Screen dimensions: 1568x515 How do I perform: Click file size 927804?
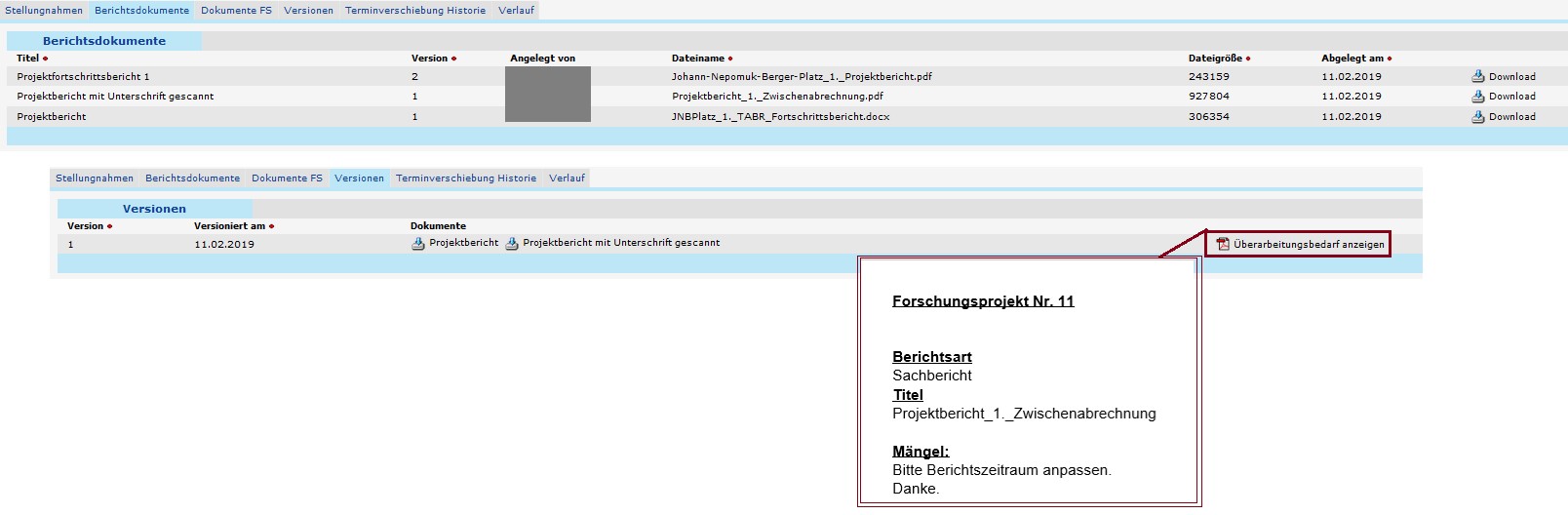[1208, 96]
